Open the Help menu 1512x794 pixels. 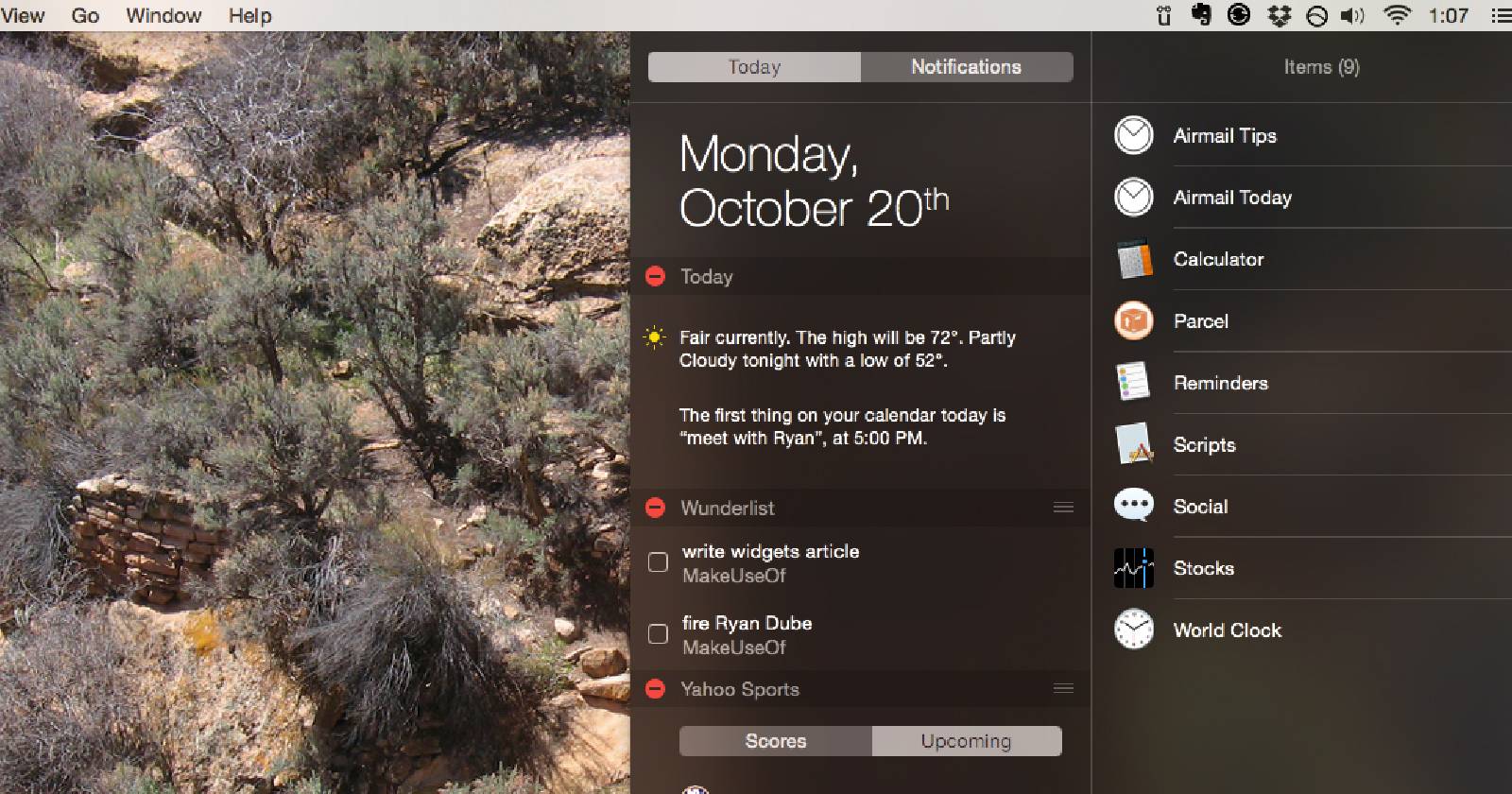click(x=250, y=15)
